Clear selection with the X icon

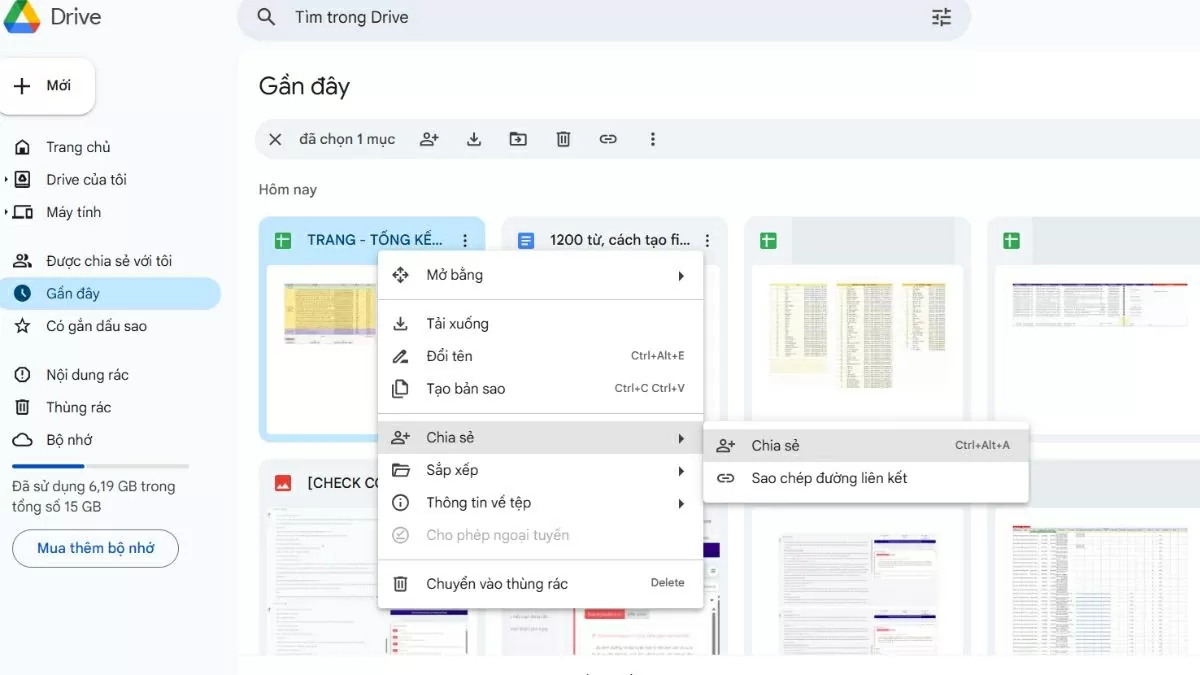coord(275,139)
